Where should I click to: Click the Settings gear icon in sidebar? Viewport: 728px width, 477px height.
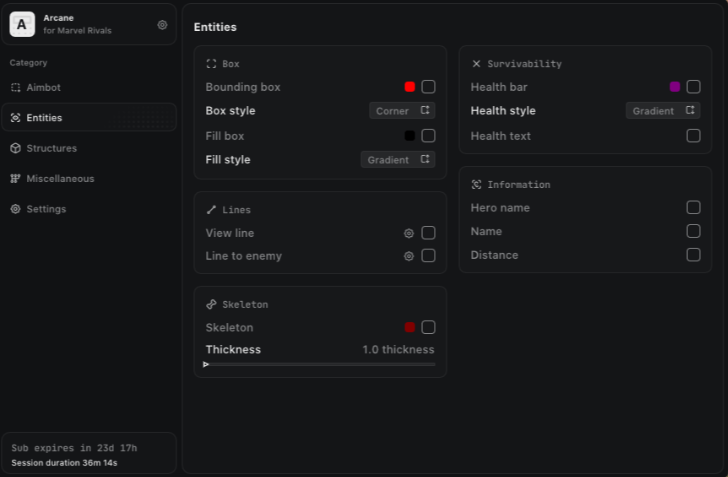pos(15,209)
